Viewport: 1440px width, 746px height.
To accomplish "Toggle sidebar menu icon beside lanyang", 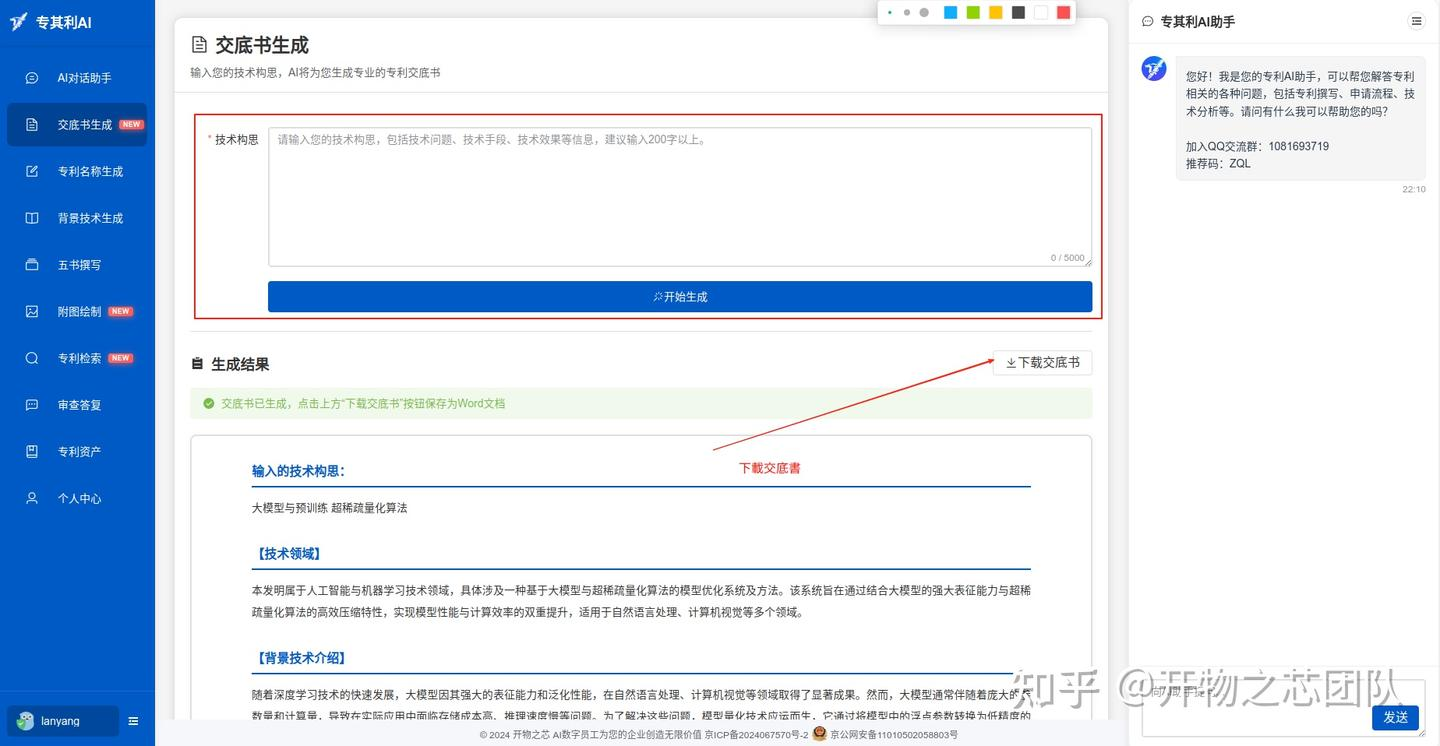I will [133, 721].
